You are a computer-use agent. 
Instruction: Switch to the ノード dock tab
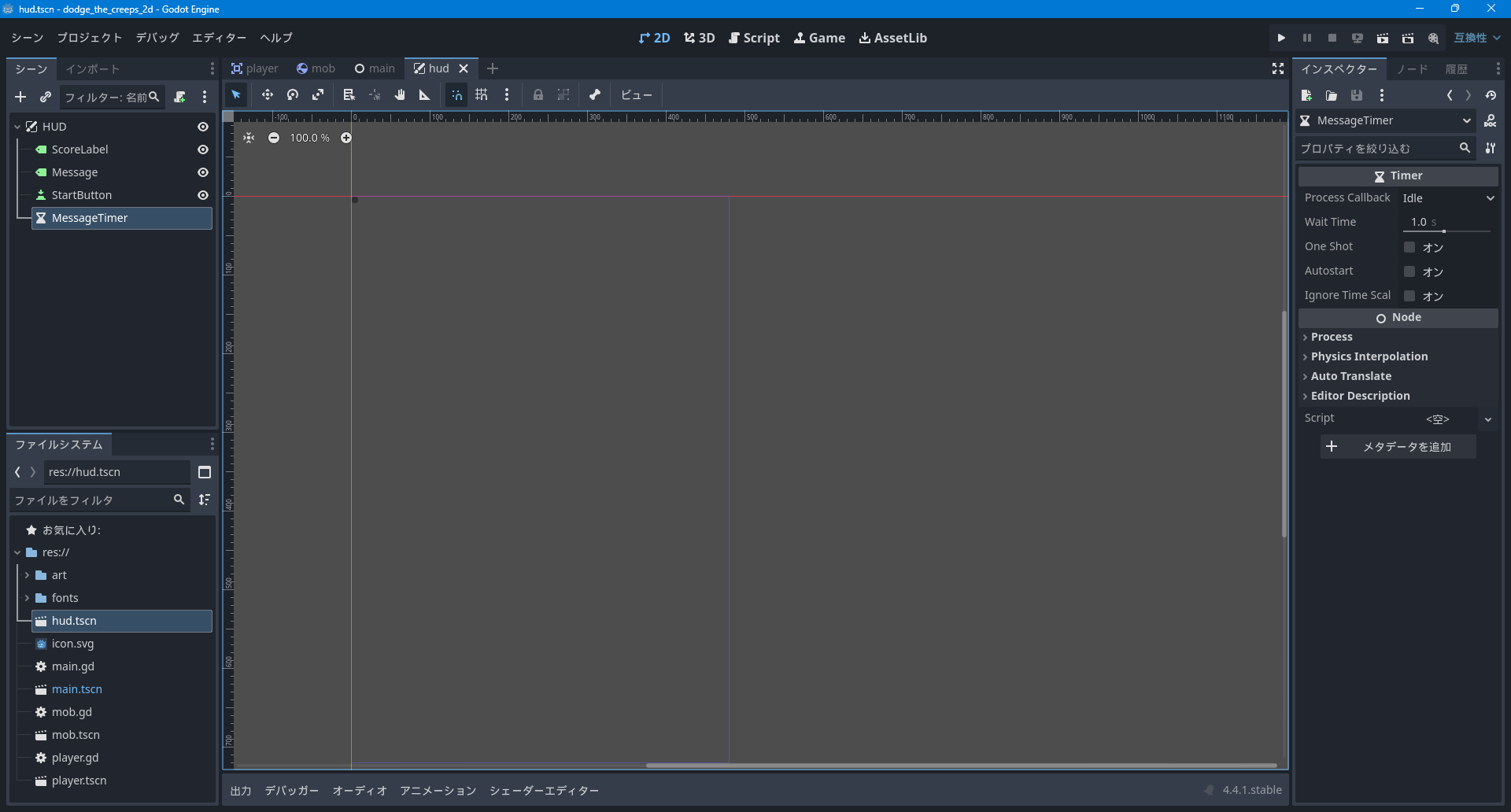(x=1413, y=69)
